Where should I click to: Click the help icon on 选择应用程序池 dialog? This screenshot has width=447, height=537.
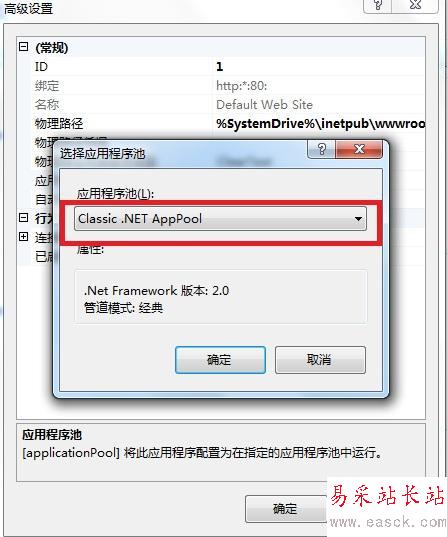321,149
